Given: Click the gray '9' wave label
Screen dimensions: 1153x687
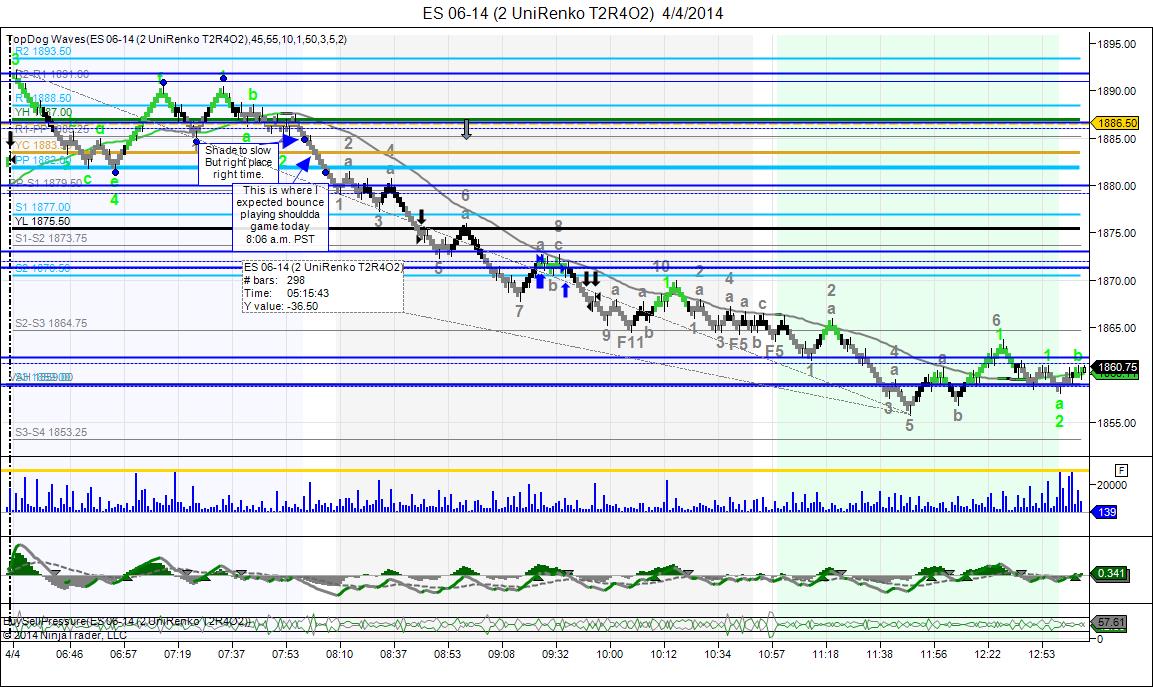Looking at the screenshot, I should click(x=606, y=335).
